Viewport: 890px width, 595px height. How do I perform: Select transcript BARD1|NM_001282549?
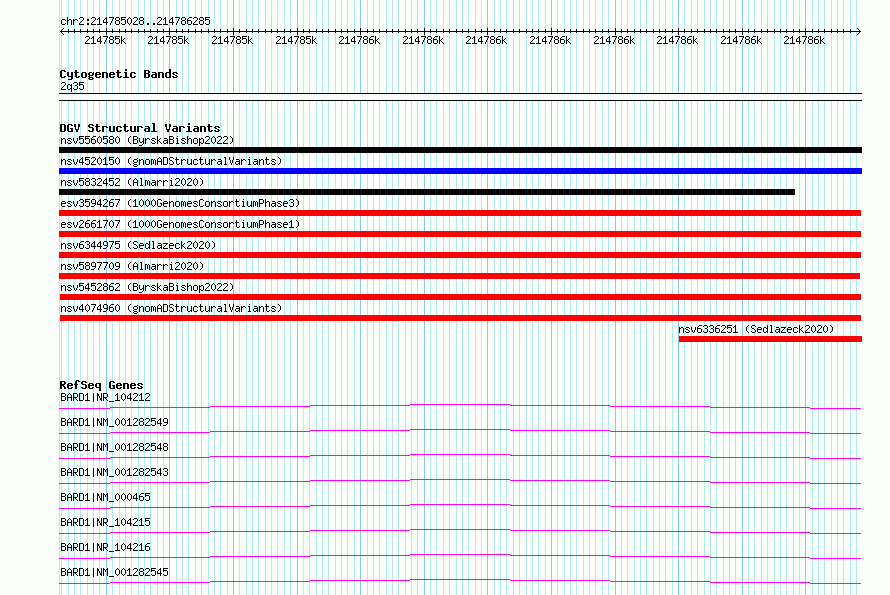pos(114,422)
